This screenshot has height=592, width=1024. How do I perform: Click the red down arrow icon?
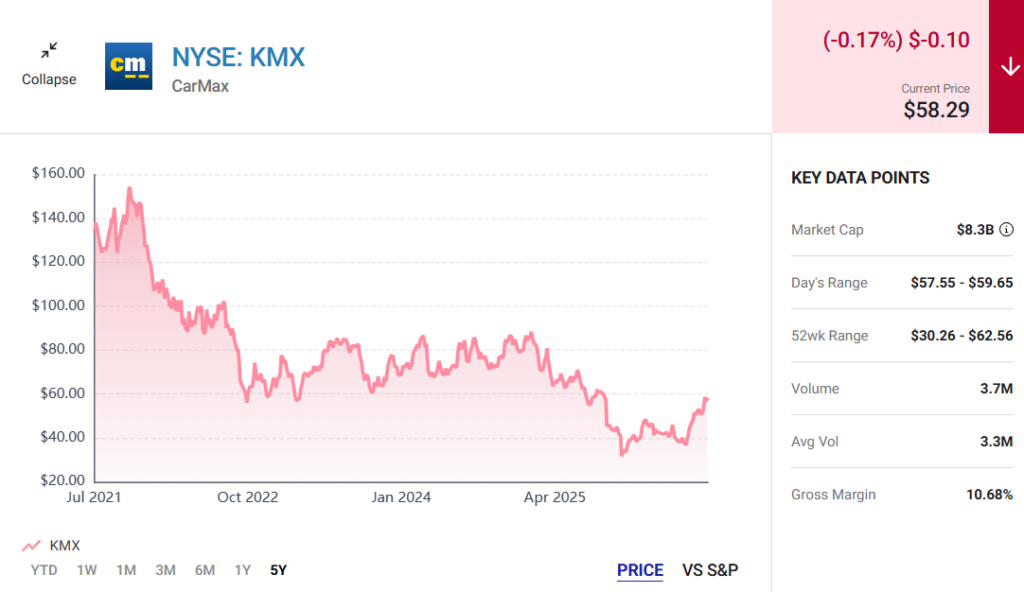1010,67
